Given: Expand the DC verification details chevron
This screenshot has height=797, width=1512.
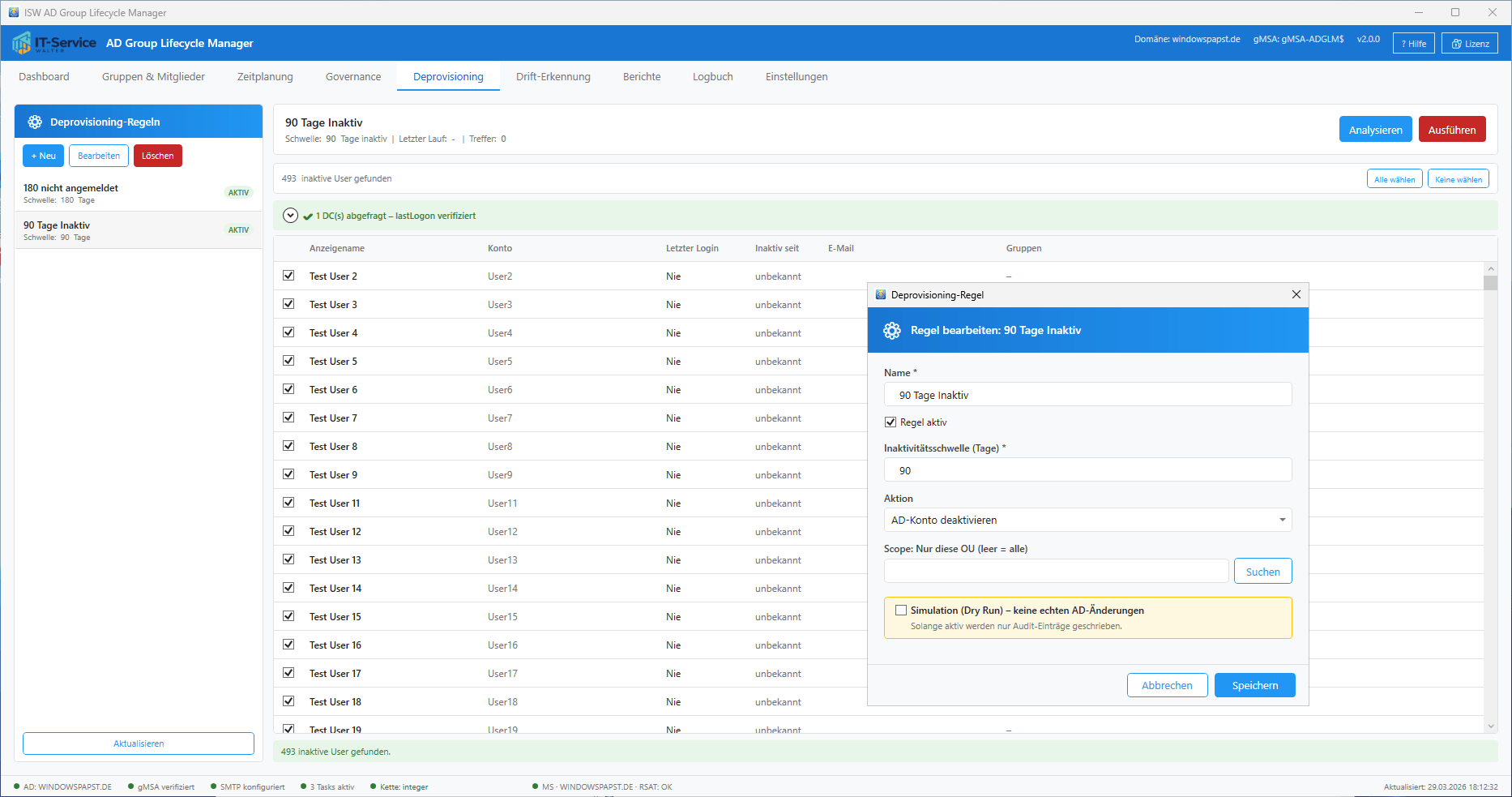Looking at the screenshot, I should (x=290, y=216).
